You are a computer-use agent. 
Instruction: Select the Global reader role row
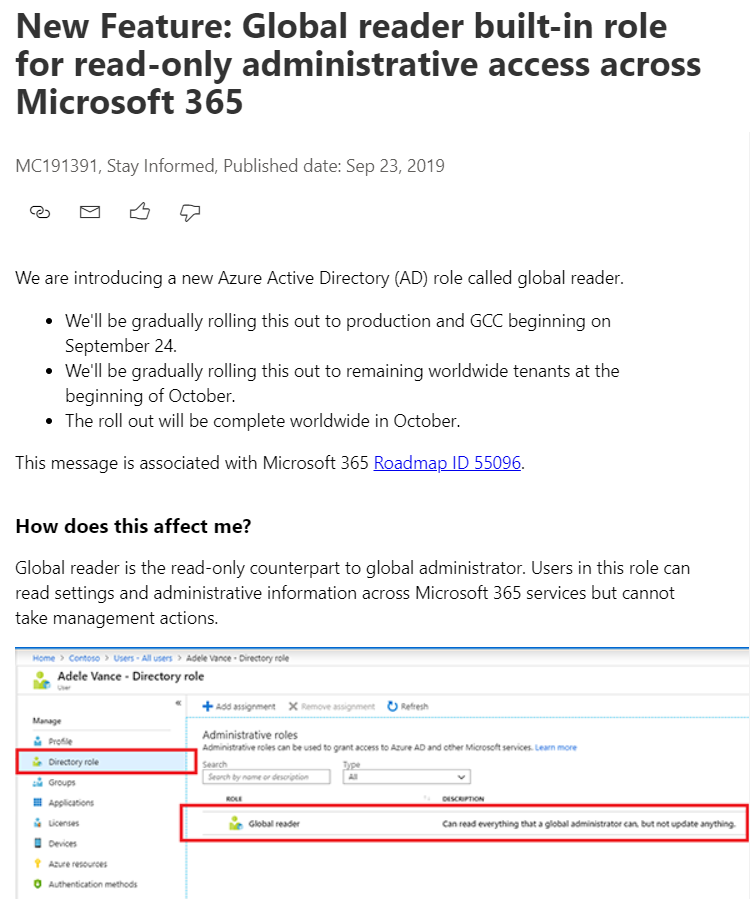click(x=464, y=823)
